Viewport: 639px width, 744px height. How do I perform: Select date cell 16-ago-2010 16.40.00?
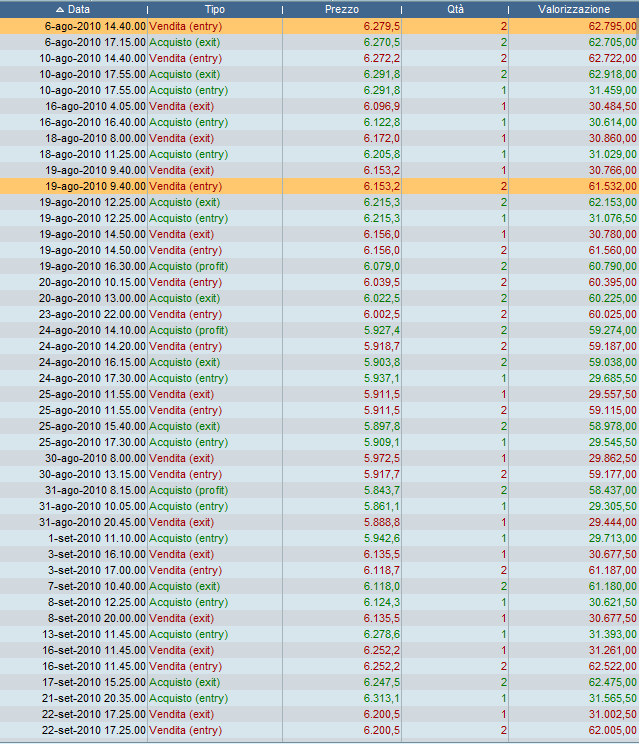pyautogui.click(x=92, y=122)
